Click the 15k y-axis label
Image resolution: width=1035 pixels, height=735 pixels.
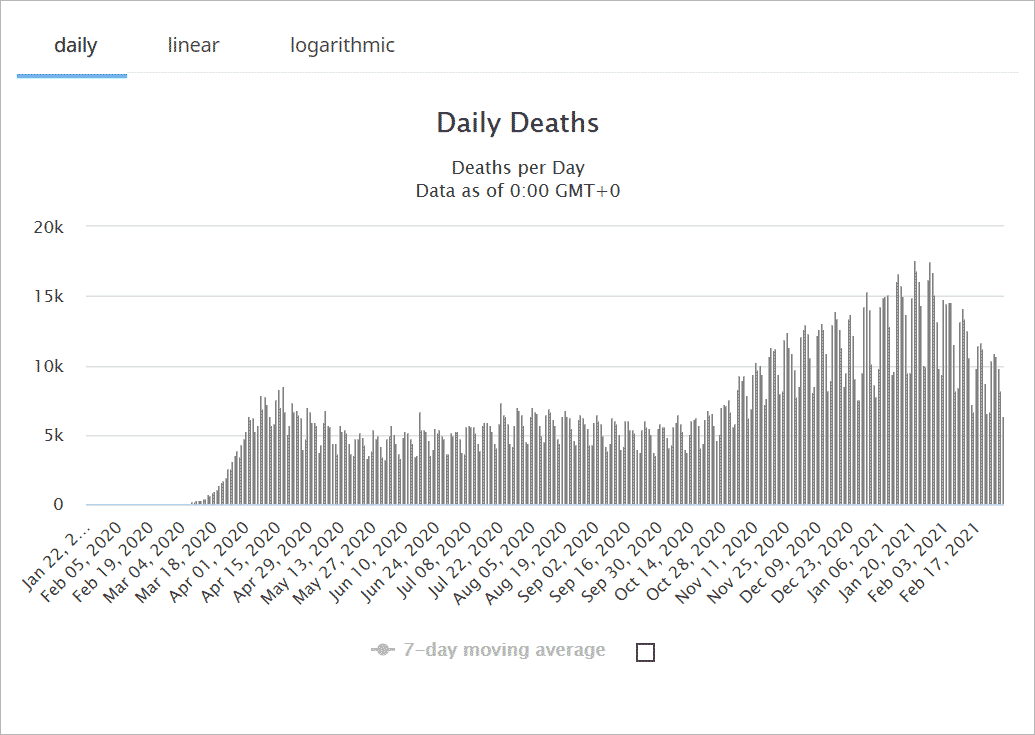point(48,297)
